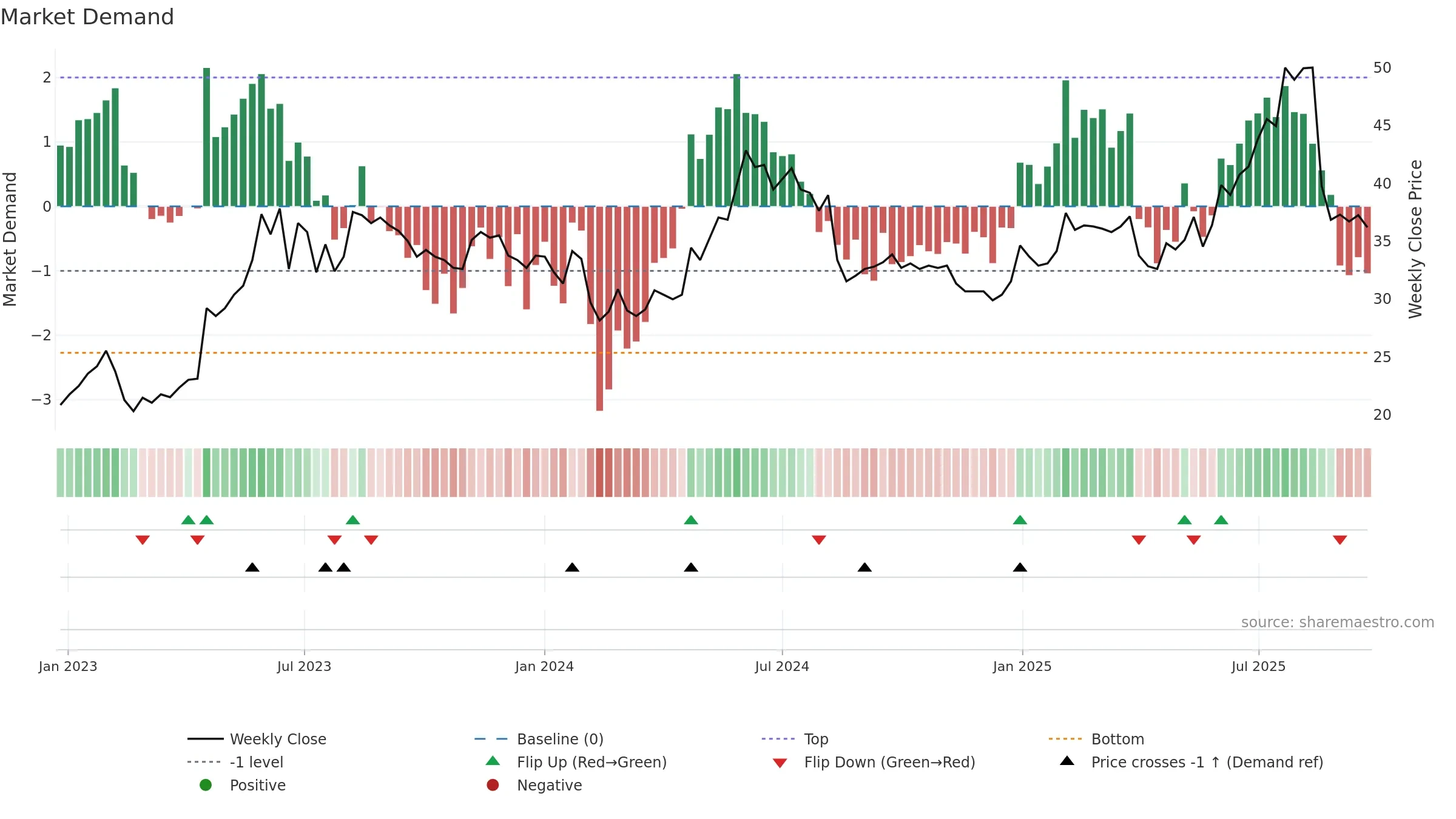Click the Weekly Close Price axis title
This screenshot has height=819, width=1456.
(x=1415, y=239)
